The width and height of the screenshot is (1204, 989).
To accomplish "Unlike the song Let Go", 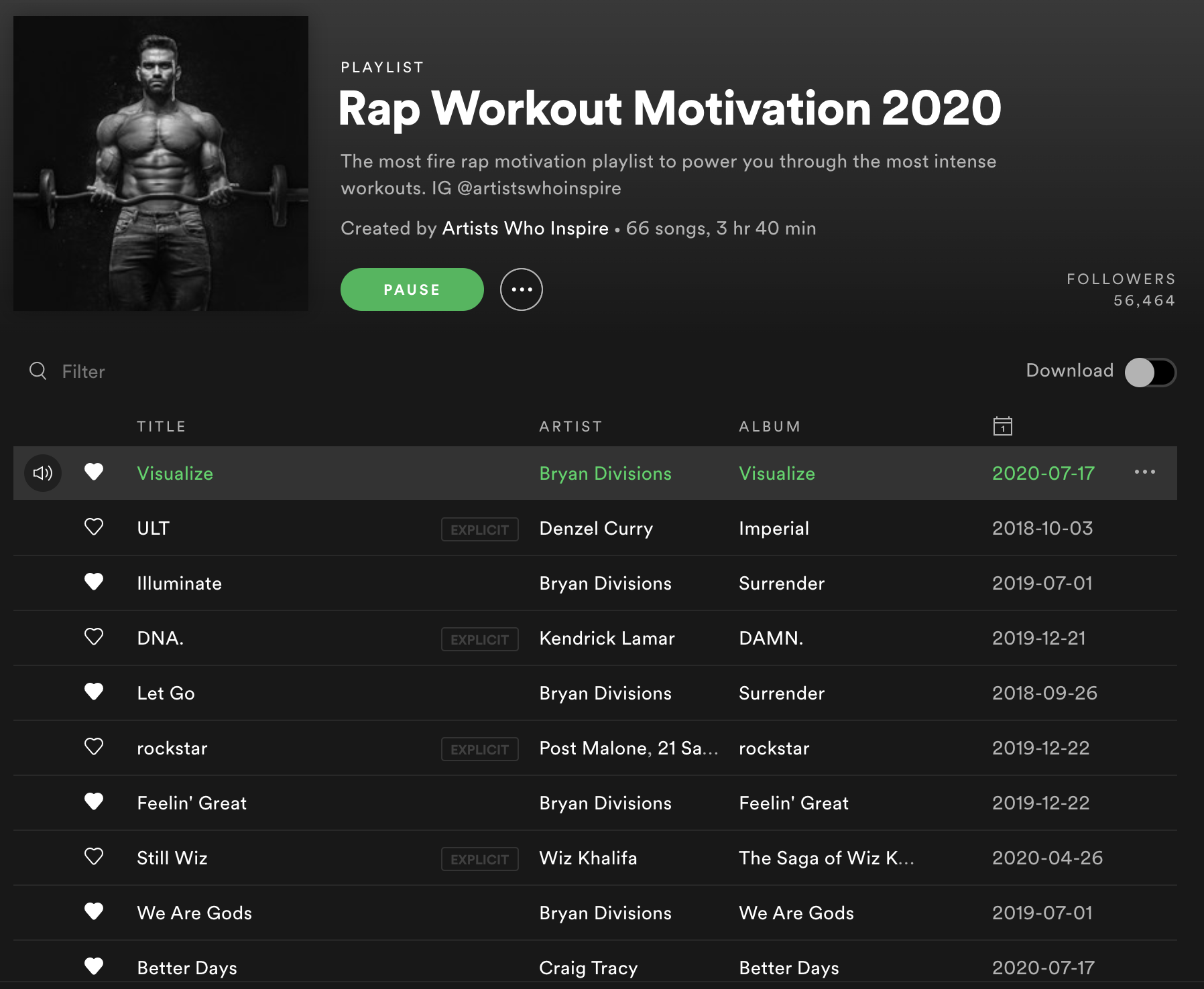I will click(x=94, y=692).
